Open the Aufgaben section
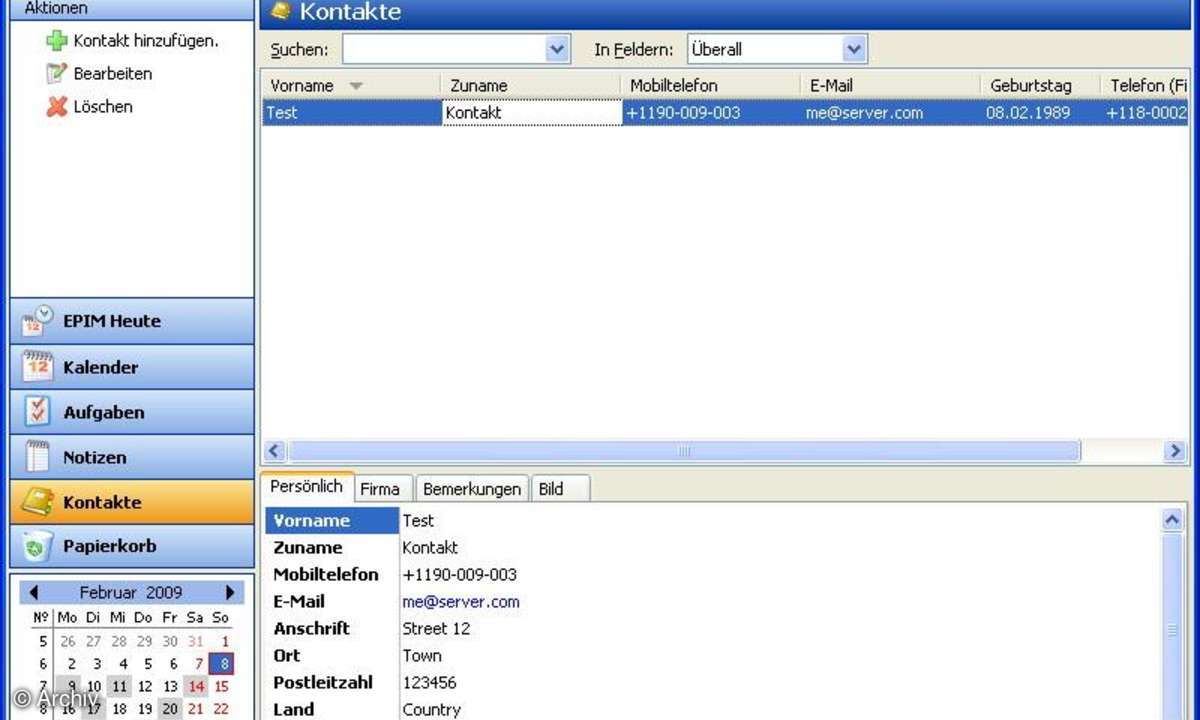Image resolution: width=1200 pixels, height=720 pixels. pyautogui.click(x=132, y=412)
